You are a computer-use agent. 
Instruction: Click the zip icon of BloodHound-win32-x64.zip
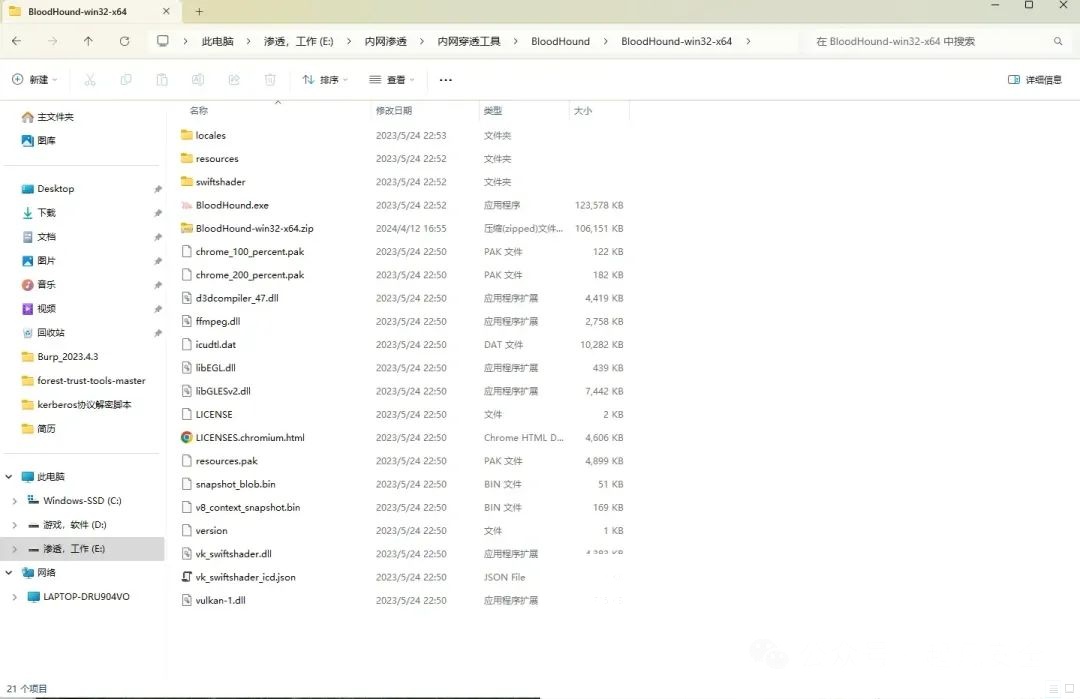[x=186, y=228]
